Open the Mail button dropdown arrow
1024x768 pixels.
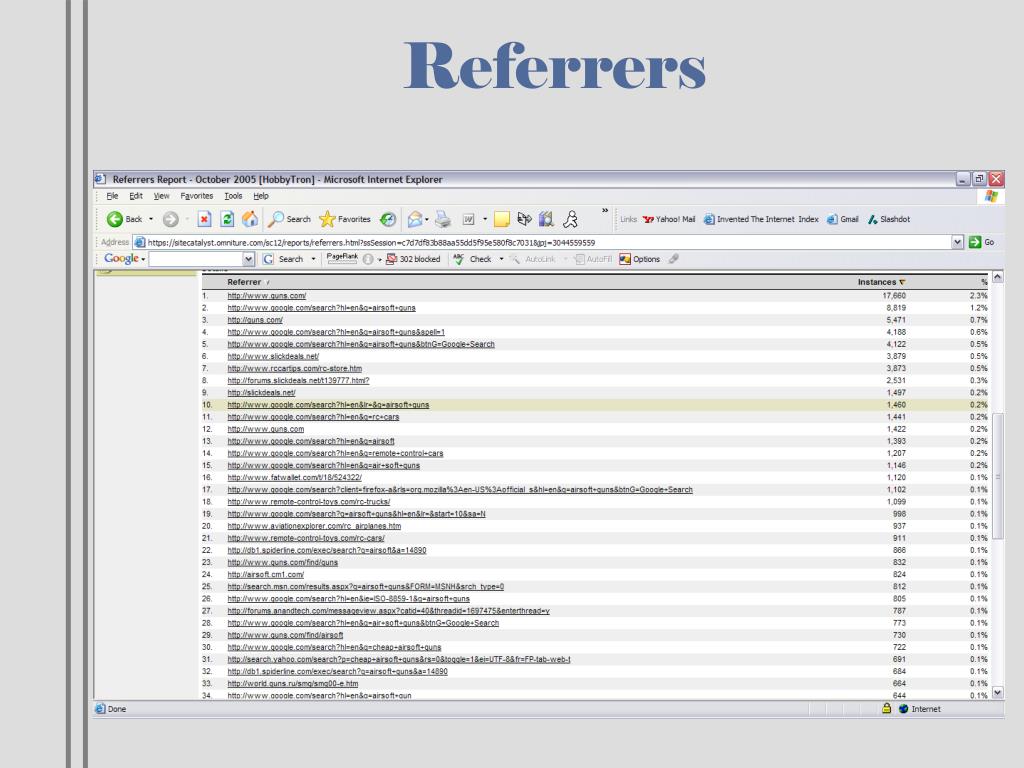point(426,219)
